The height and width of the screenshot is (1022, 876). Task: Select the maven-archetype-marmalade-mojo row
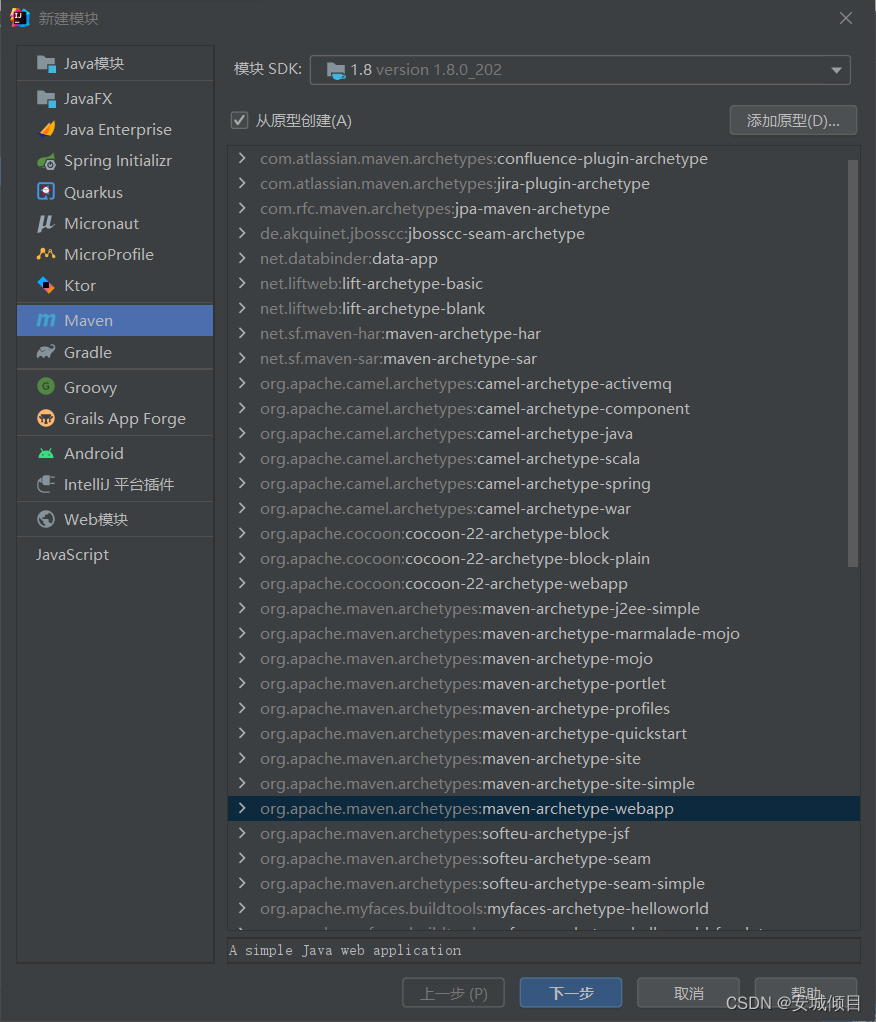point(544,634)
